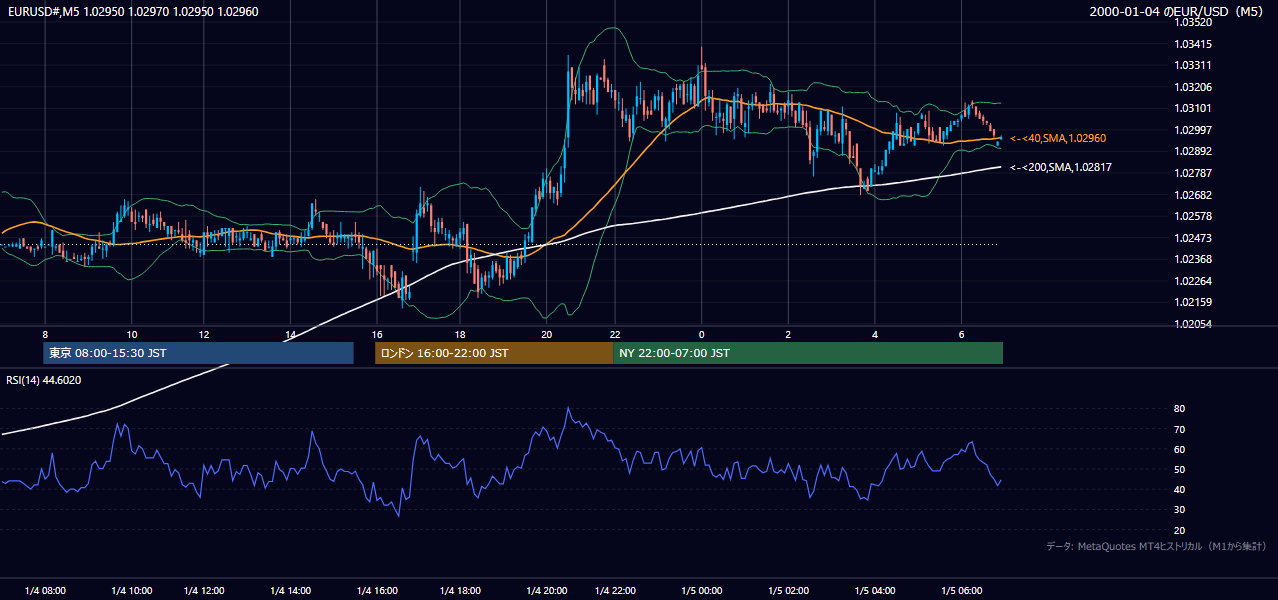Click the '1/5 04:00' bottom time label
This screenshot has height=600, width=1278.
(876, 591)
